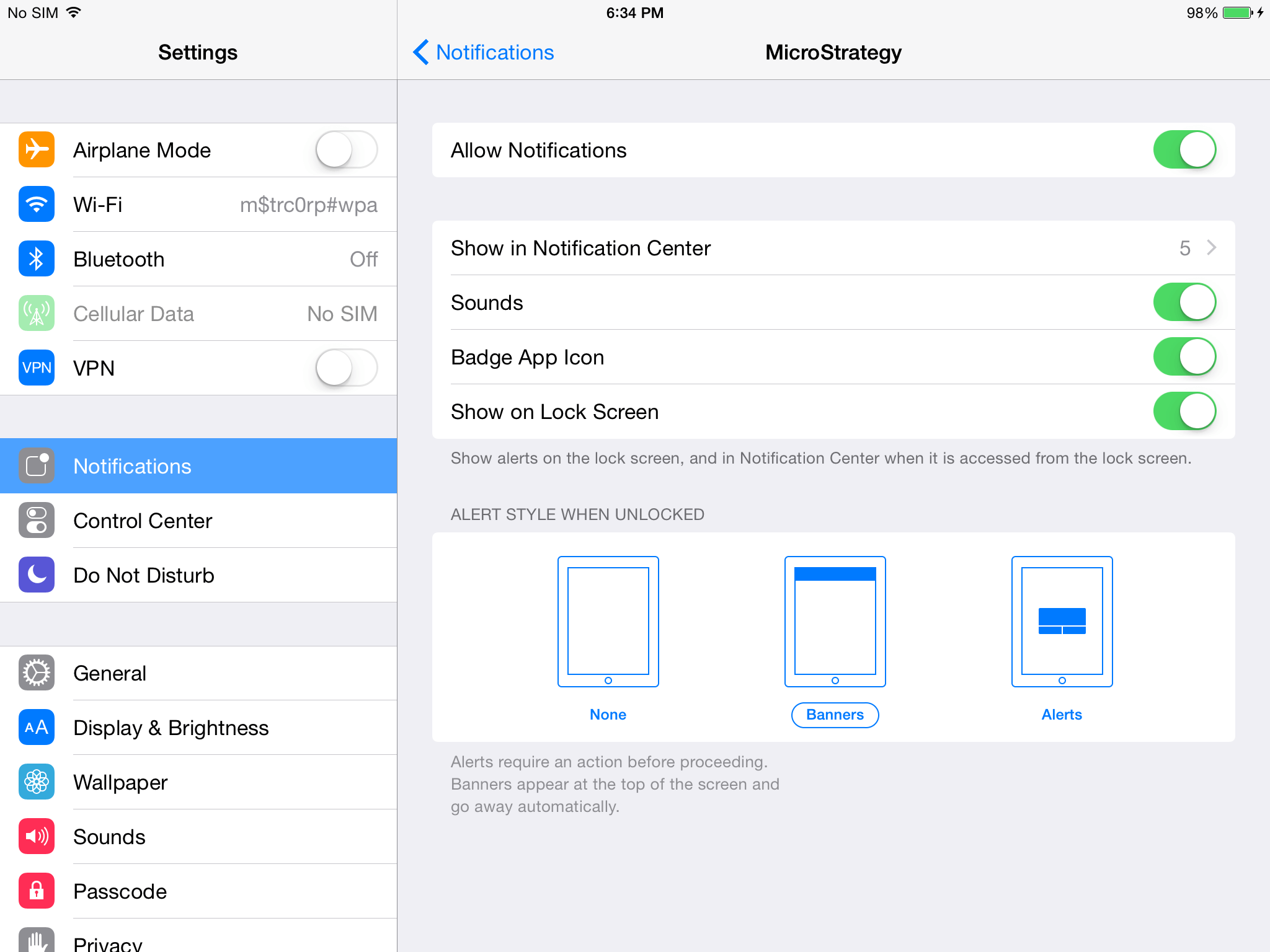Open the Display & Brightness settings row
The height and width of the screenshot is (952, 1270).
point(198,728)
